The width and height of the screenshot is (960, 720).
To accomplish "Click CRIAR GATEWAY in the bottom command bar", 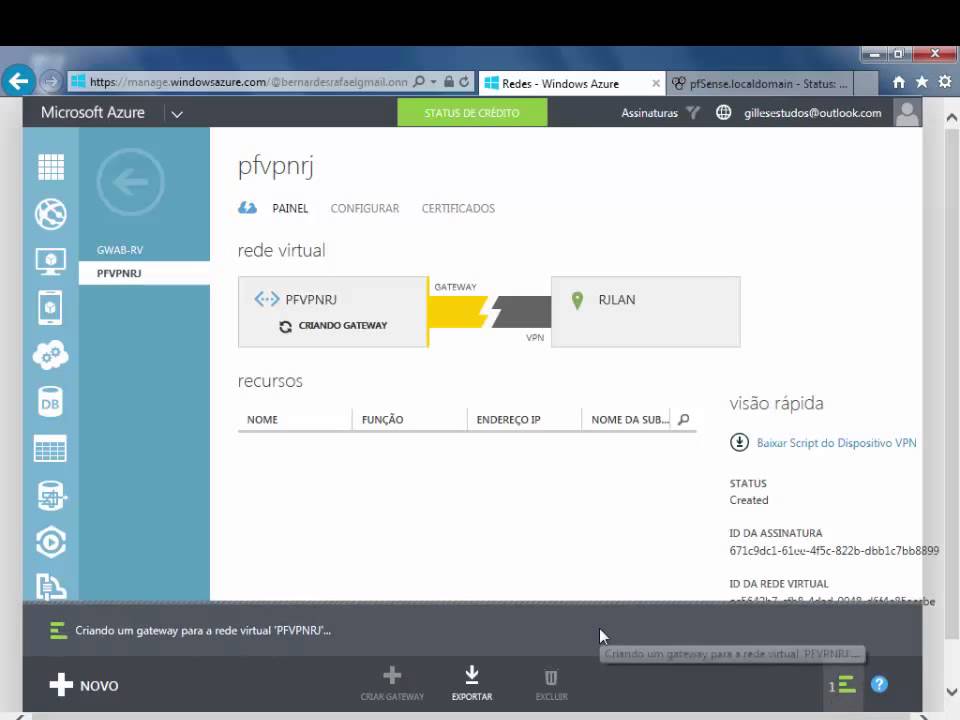I will [x=392, y=684].
